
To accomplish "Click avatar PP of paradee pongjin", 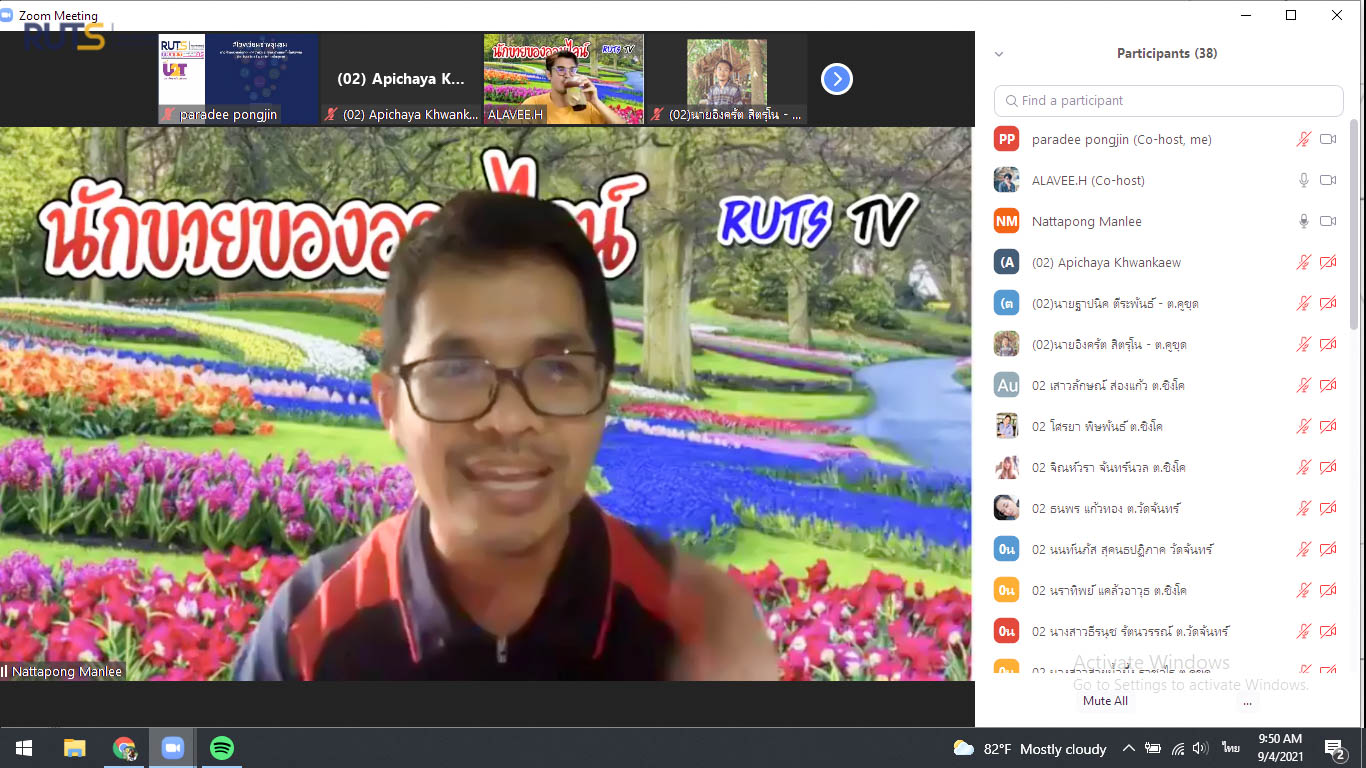I will 1006,139.
